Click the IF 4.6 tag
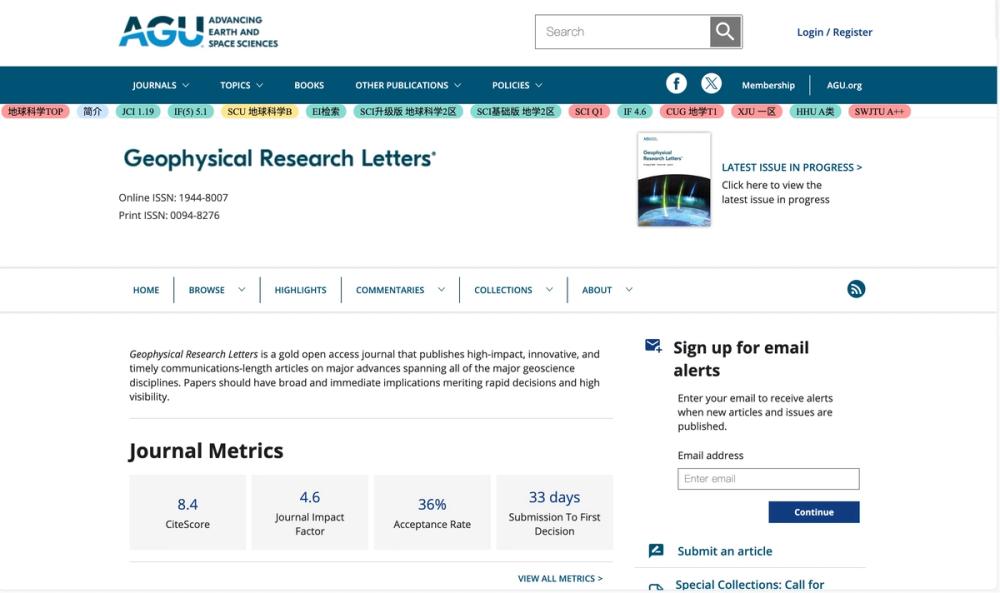1000x593 pixels. [635, 112]
